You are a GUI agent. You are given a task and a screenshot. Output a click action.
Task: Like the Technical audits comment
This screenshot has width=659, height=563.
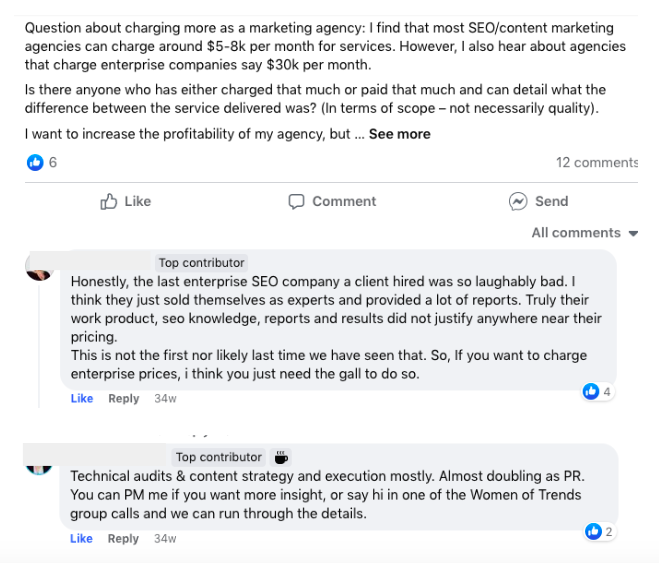pos(82,539)
